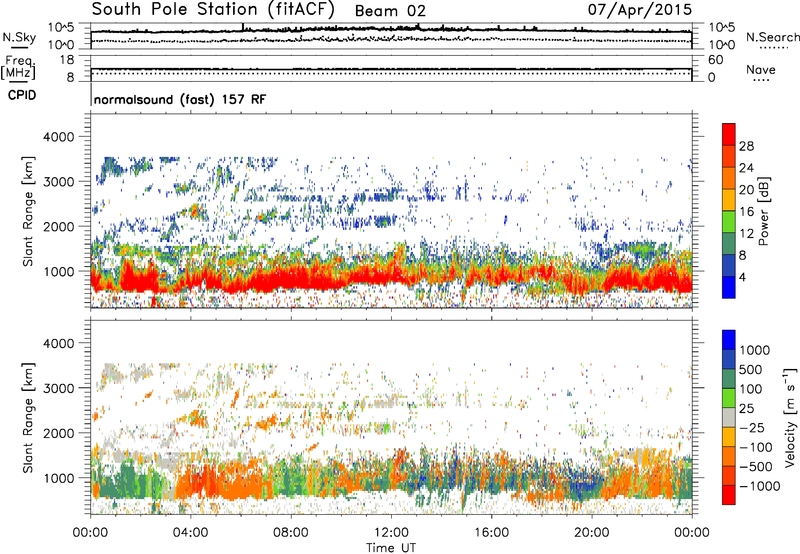
Task: Click the '4000' tick on the power panel
Action: pyautogui.click(x=58, y=137)
